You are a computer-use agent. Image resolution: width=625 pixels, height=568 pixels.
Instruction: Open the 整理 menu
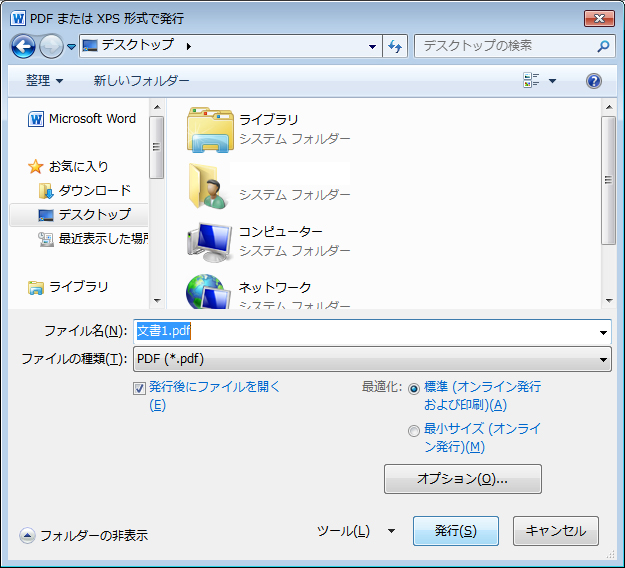(x=44, y=80)
